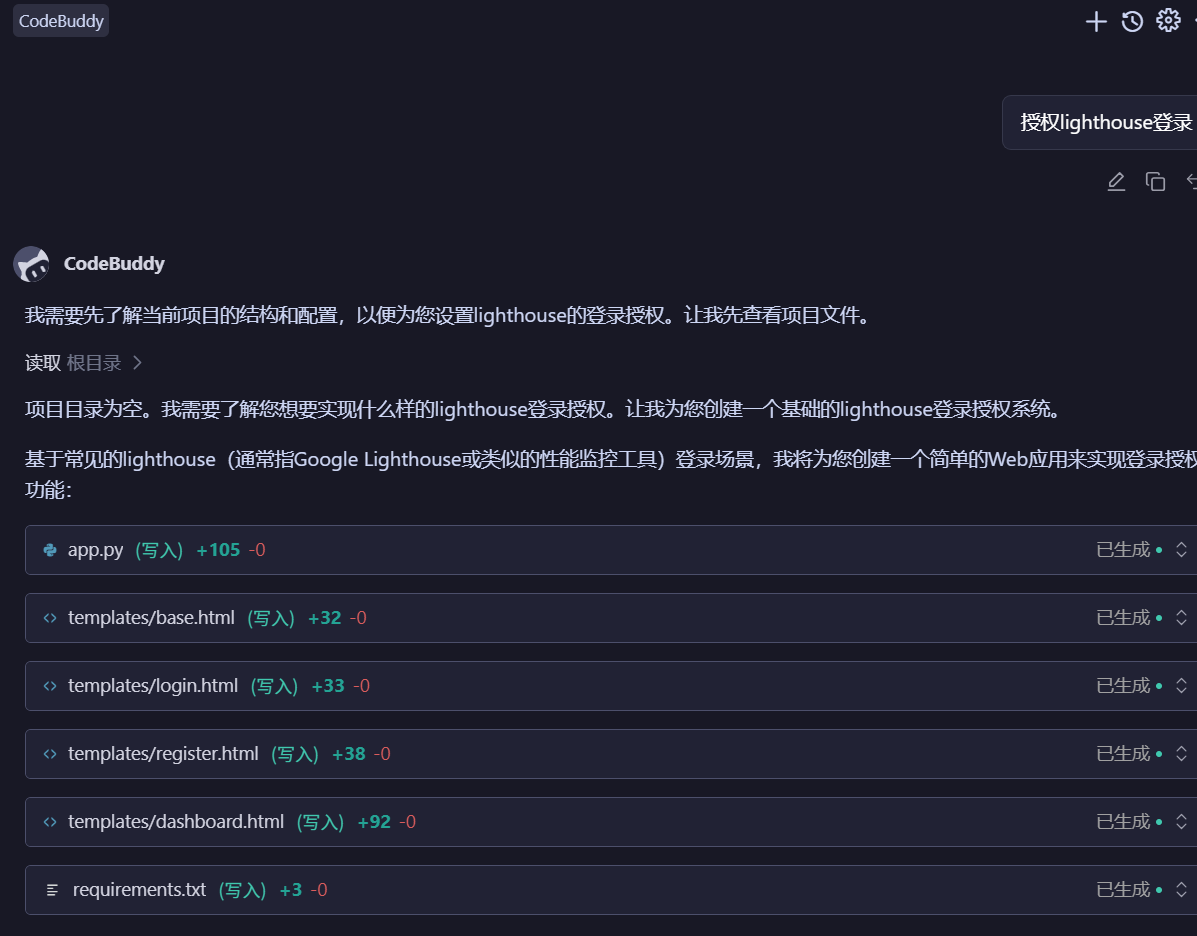Open app.py file name link
Image resolution: width=1197 pixels, height=936 pixels.
[x=95, y=550]
